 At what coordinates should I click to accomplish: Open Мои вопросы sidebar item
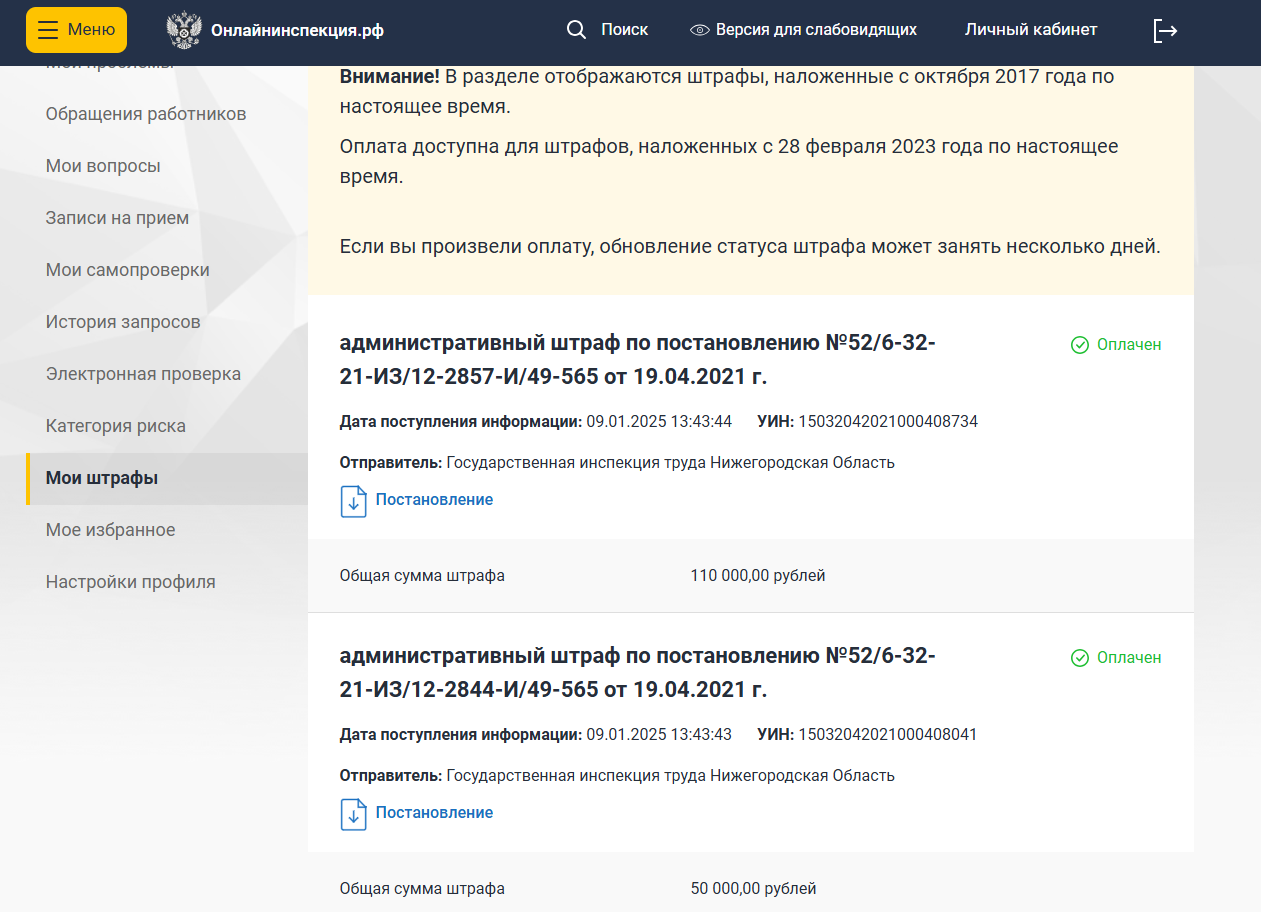click(103, 166)
